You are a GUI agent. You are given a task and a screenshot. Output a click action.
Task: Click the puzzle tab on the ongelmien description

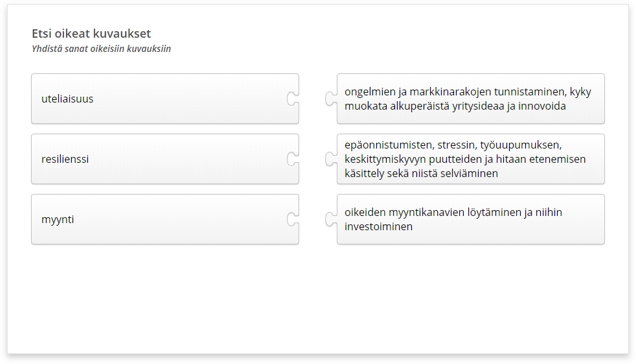[x=331, y=99]
